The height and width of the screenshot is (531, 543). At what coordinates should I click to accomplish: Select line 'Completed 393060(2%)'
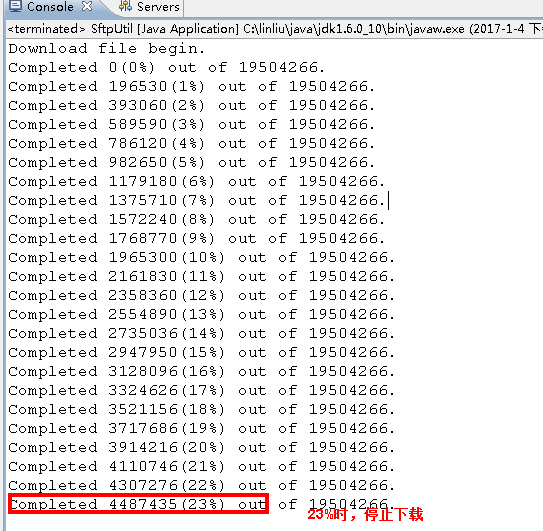tap(192, 106)
